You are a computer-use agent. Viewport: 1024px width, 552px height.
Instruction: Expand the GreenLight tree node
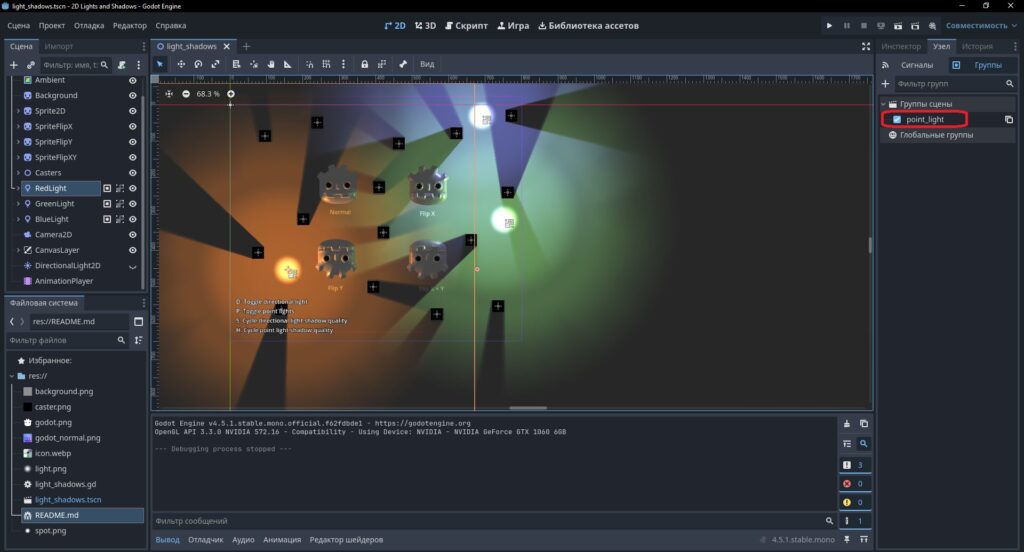pos(18,204)
